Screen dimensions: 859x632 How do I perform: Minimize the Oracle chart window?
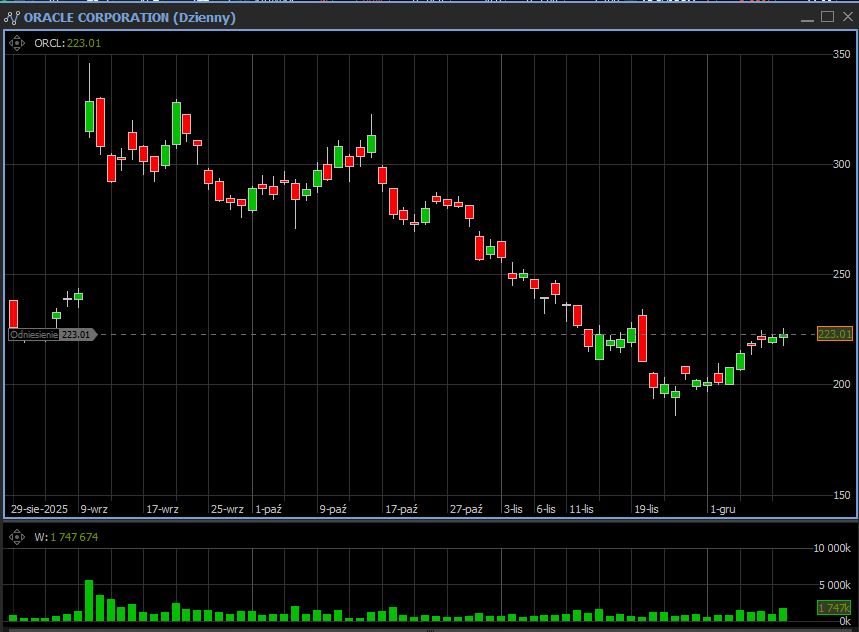pos(808,17)
